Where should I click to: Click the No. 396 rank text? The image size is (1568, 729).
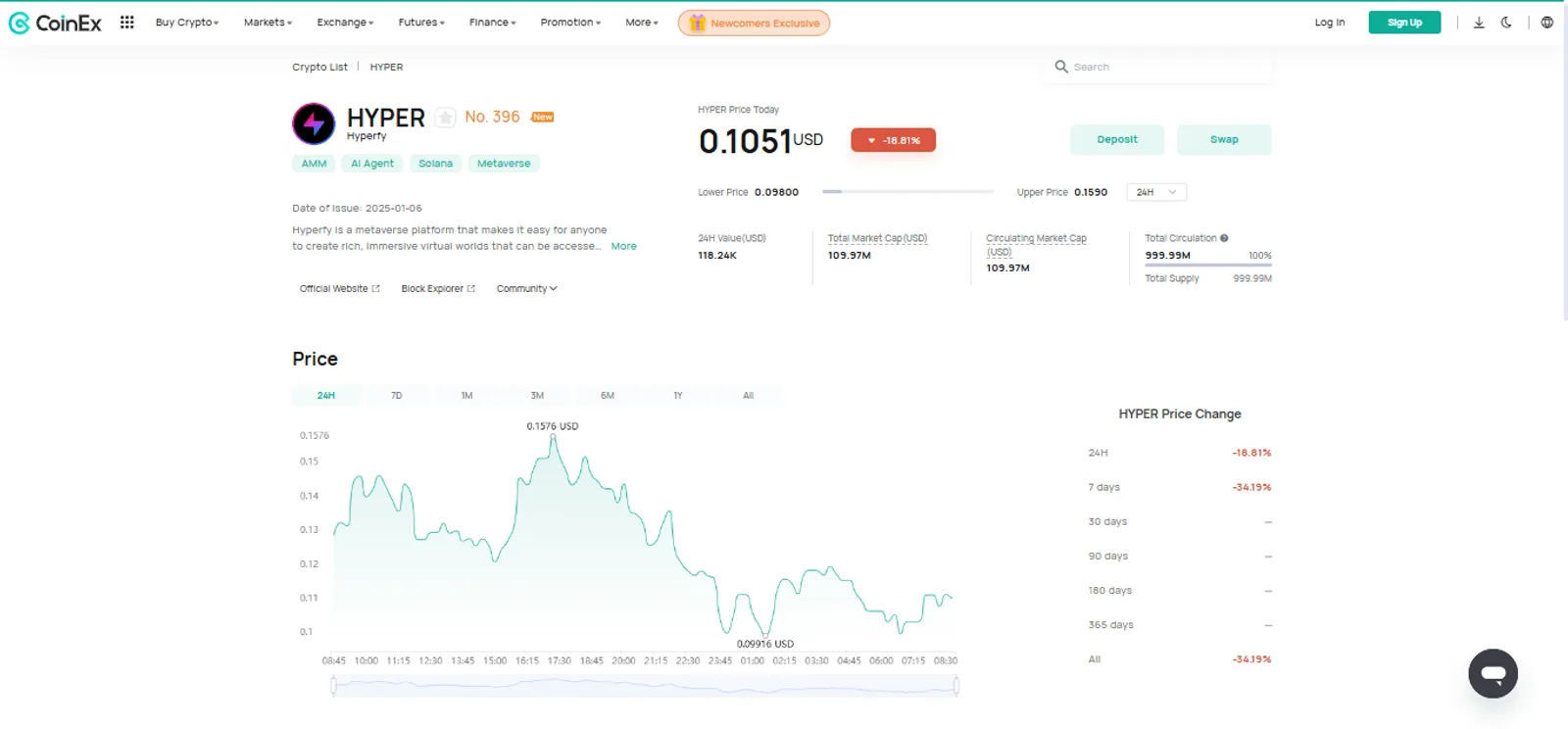pos(492,117)
